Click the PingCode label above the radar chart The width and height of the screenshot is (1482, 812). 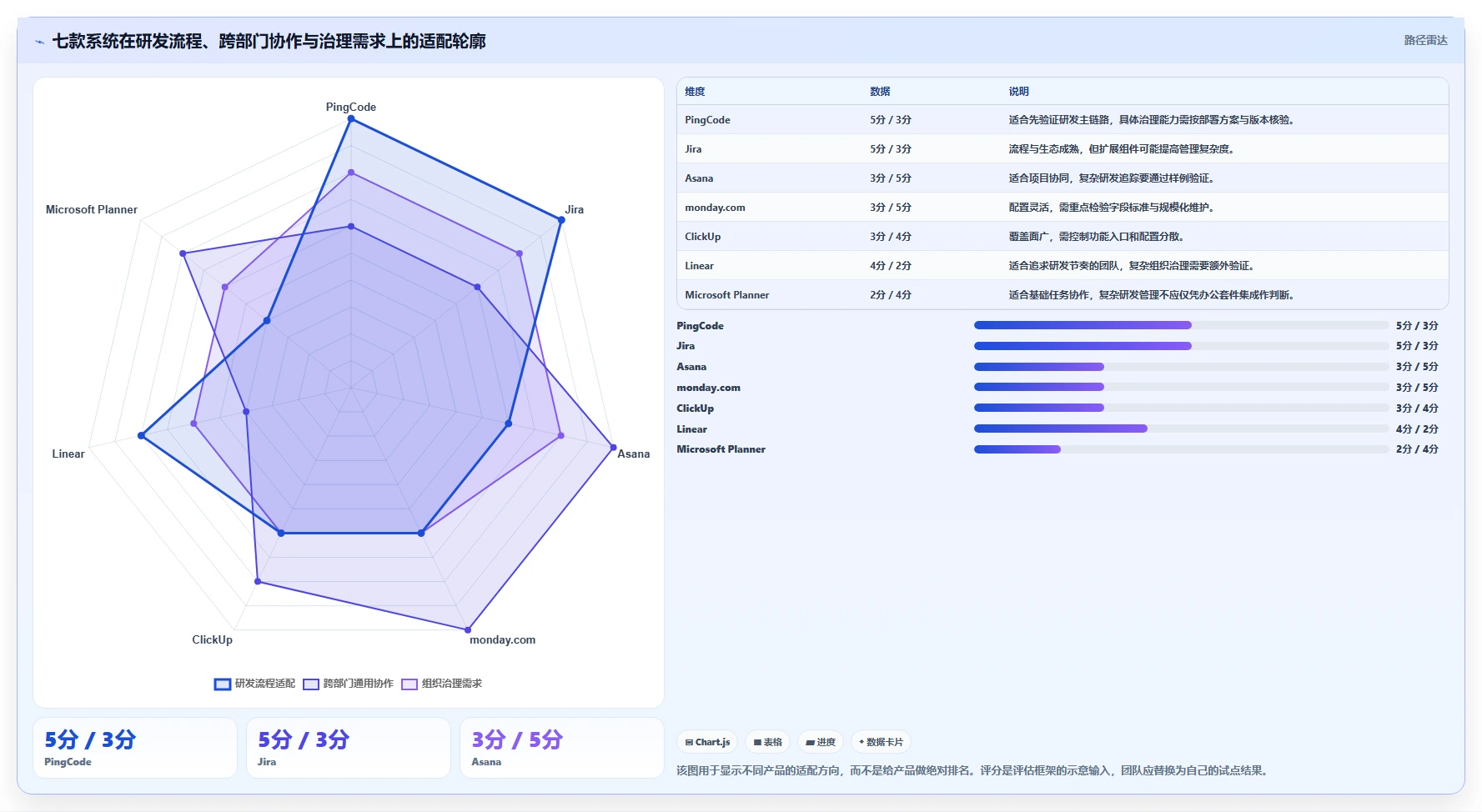(351, 107)
